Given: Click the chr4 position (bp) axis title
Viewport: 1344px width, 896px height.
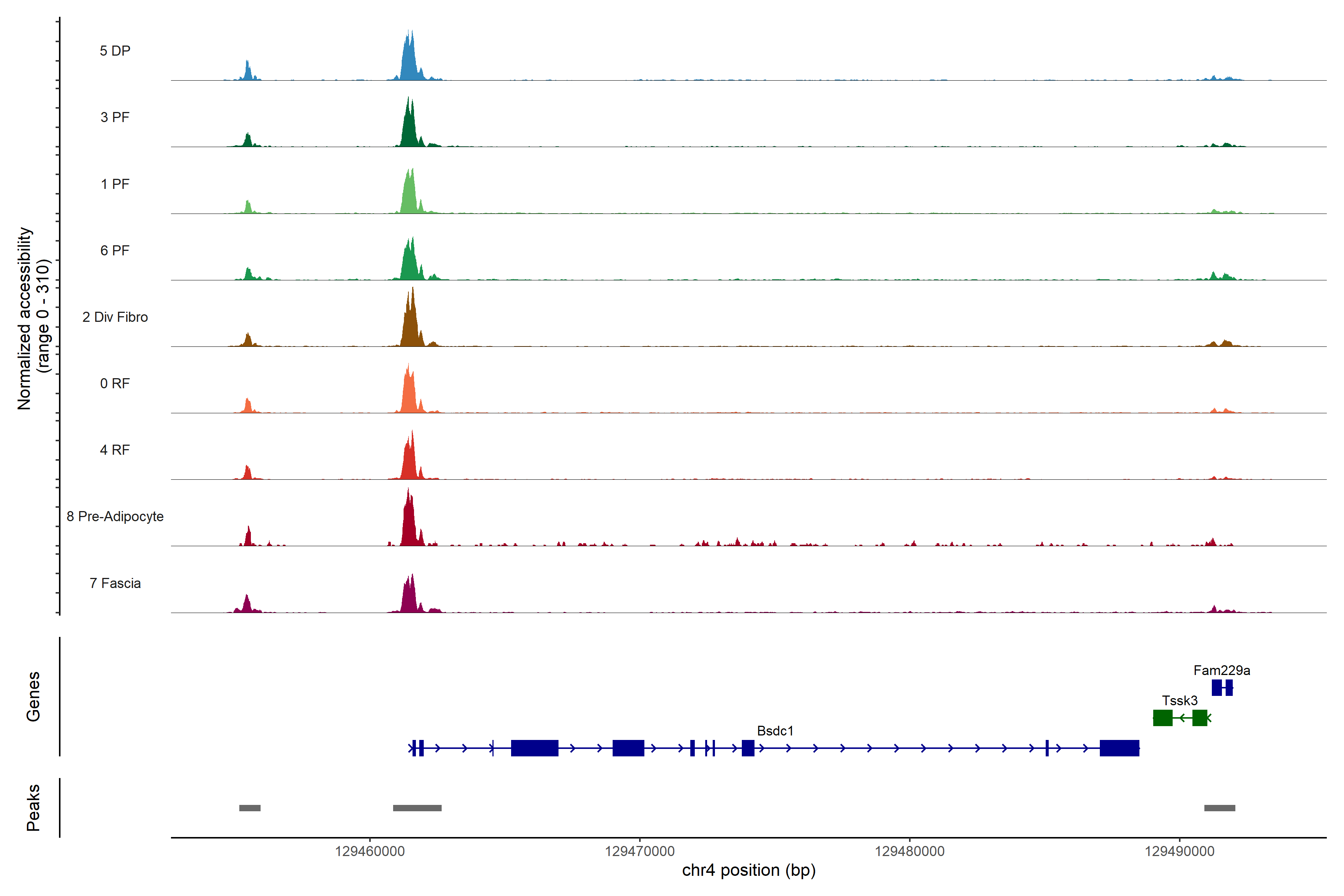Looking at the screenshot, I should [749, 870].
